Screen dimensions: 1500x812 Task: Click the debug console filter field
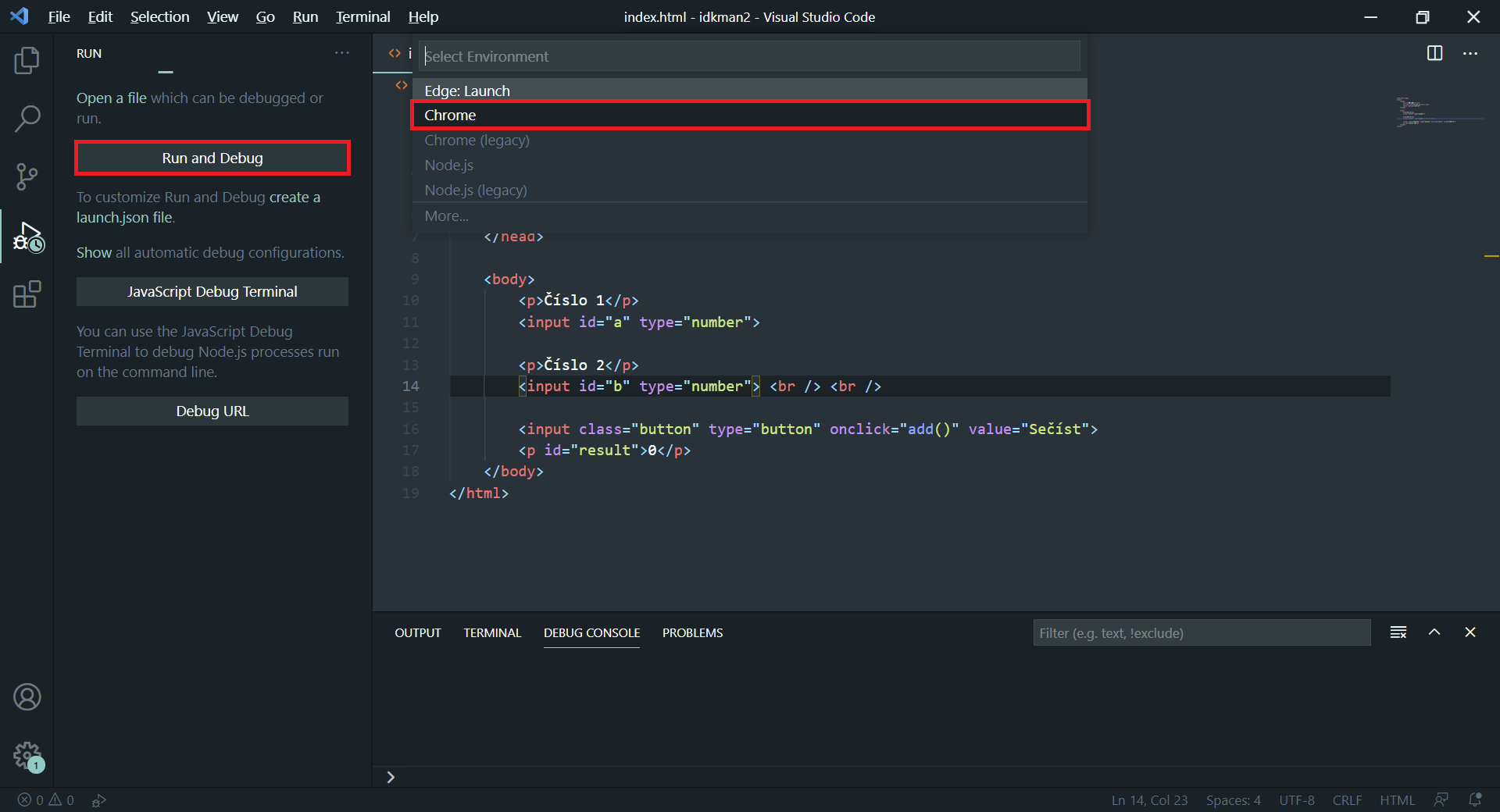click(1201, 632)
